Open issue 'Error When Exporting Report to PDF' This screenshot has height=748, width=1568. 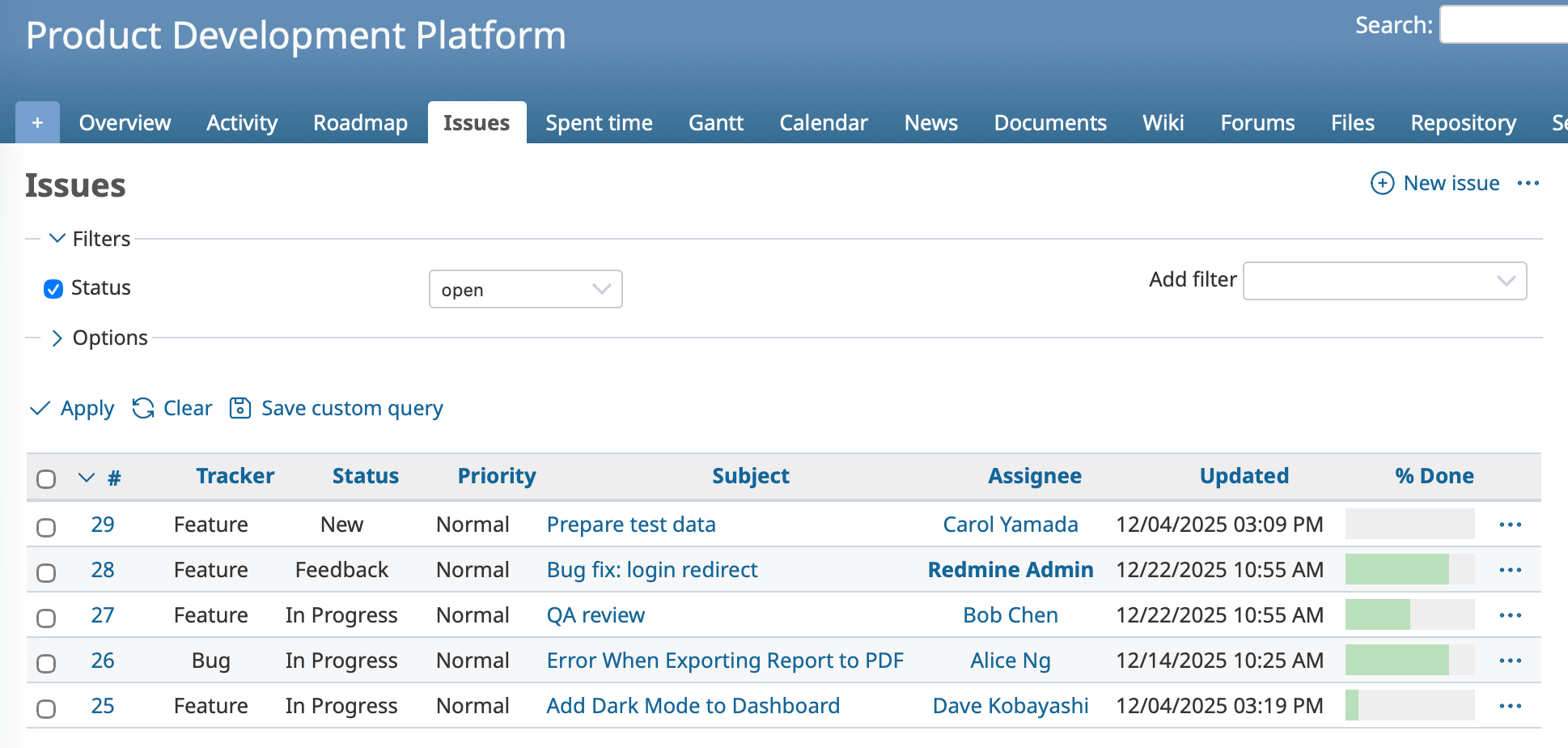click(x=724, y=661)
